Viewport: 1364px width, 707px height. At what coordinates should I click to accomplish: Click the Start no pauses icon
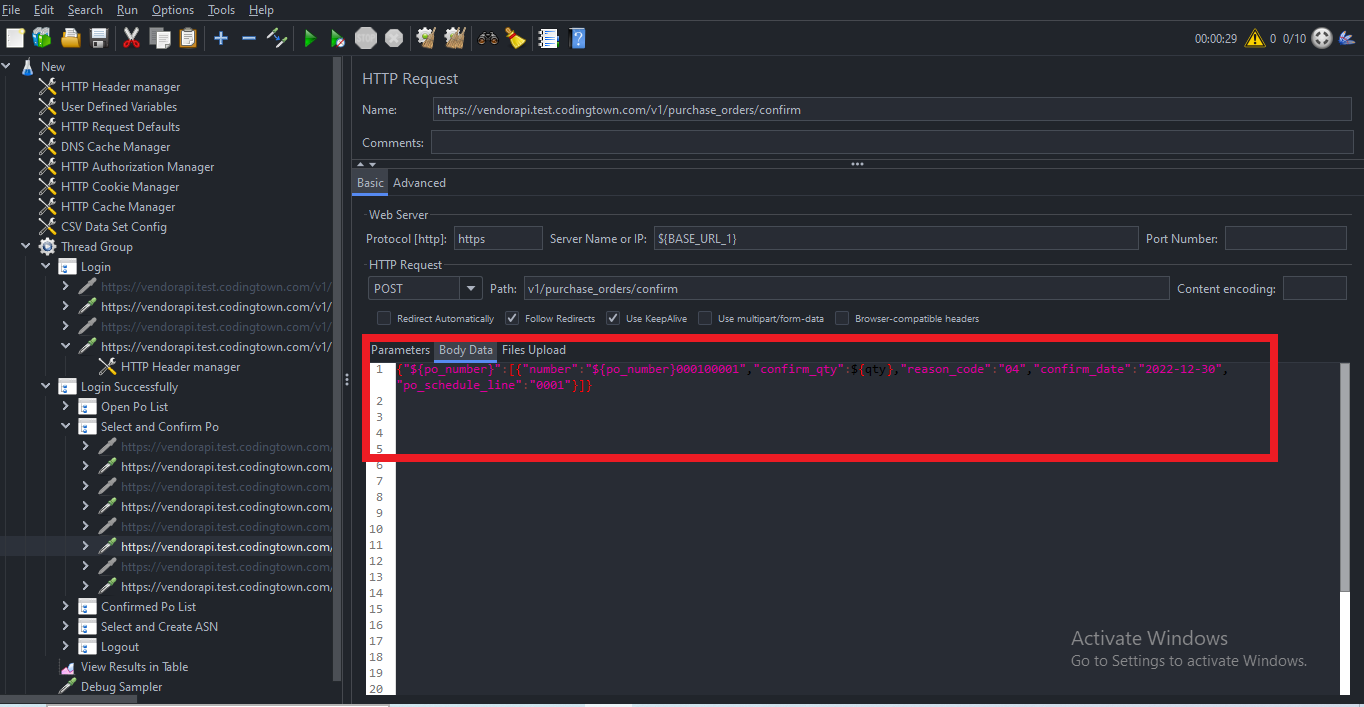pos(338,38)
